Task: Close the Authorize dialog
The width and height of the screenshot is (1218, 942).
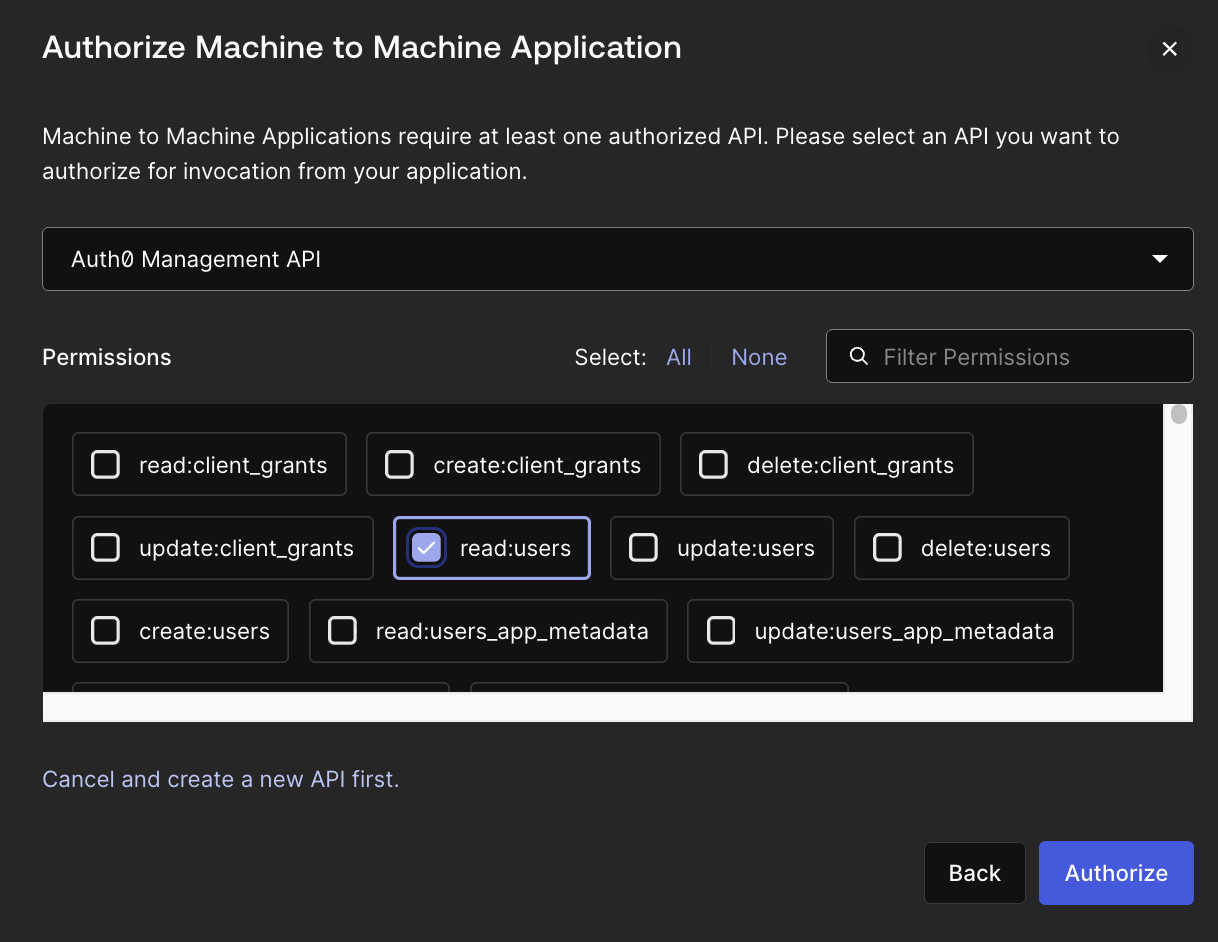Action: [x=1169, y=48]
